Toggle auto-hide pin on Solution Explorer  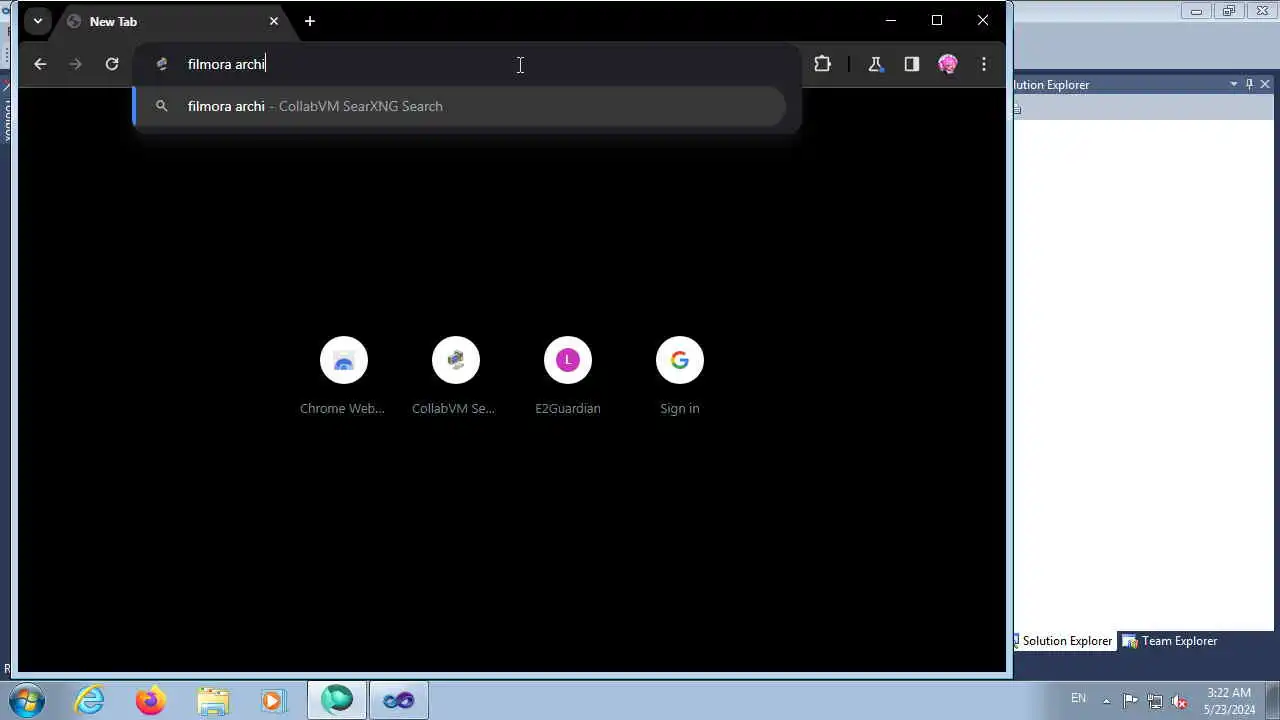pos(1249,84)
